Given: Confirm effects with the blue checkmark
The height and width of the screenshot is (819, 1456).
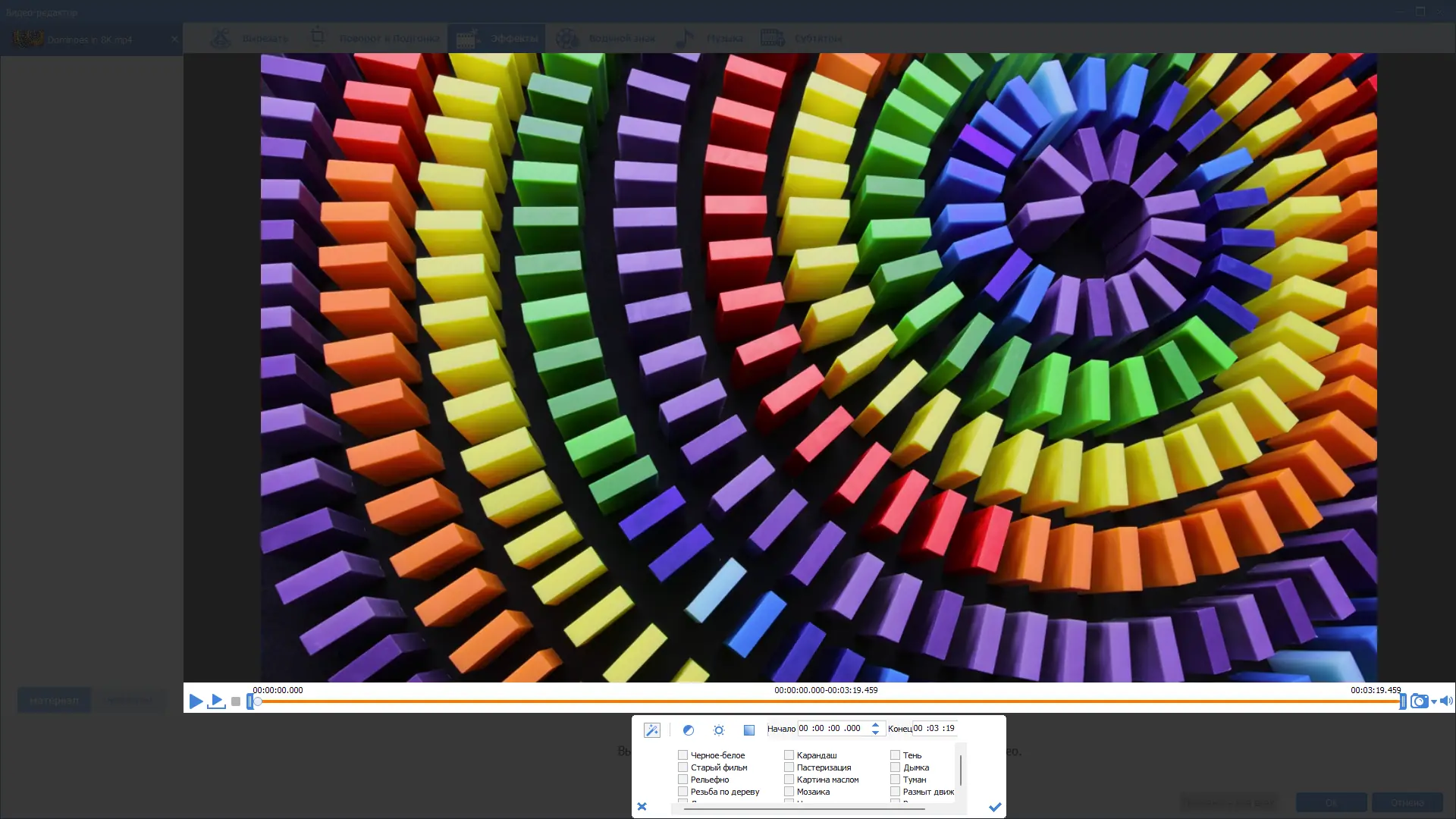Looking at the screenshot, I should 995,807.
